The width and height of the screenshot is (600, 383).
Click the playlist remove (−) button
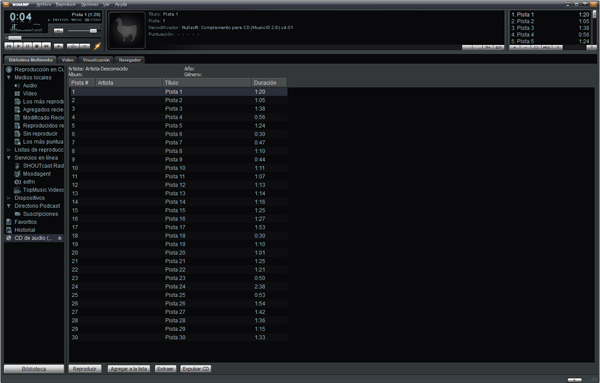coord(526,47)
